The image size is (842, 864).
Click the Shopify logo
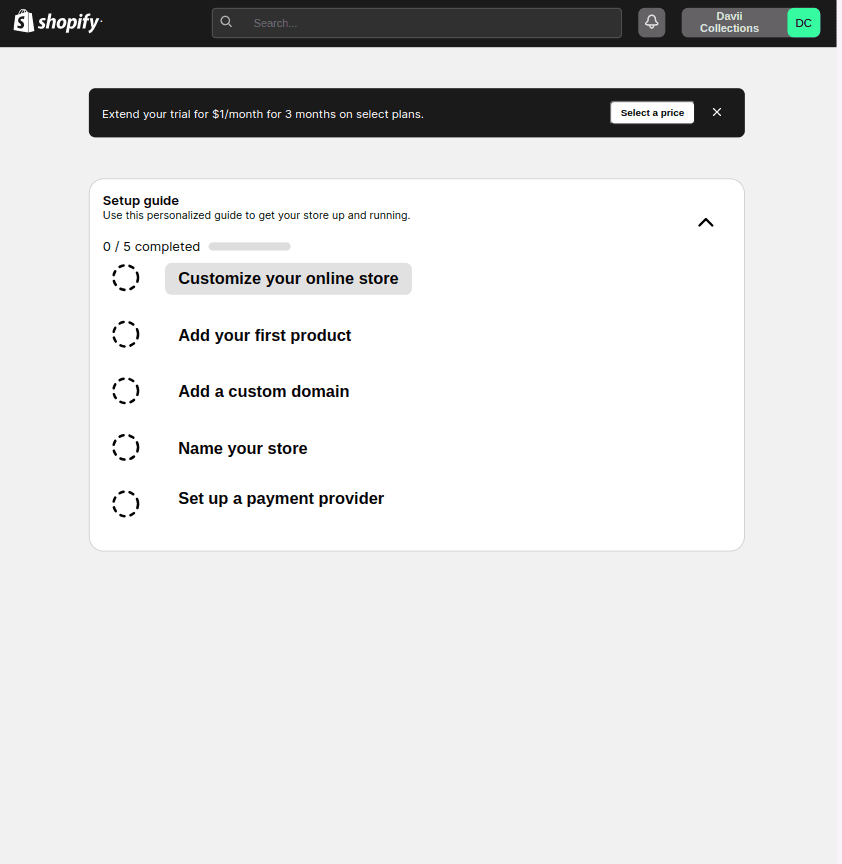click(x=58, y=21)
